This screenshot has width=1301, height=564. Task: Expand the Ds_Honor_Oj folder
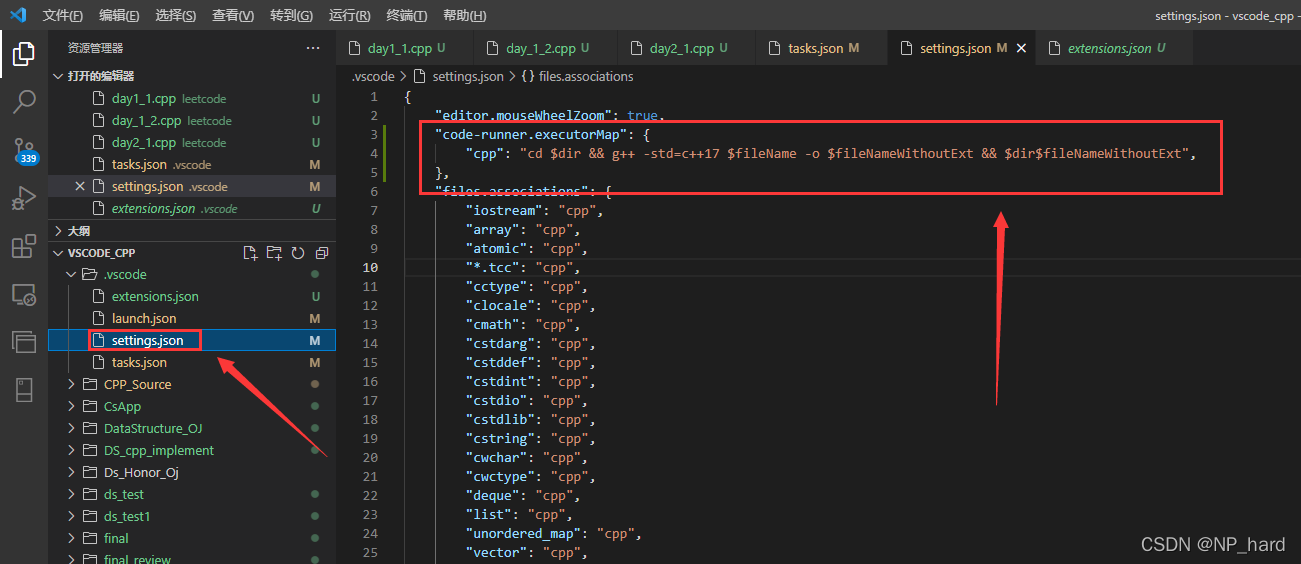190,472
